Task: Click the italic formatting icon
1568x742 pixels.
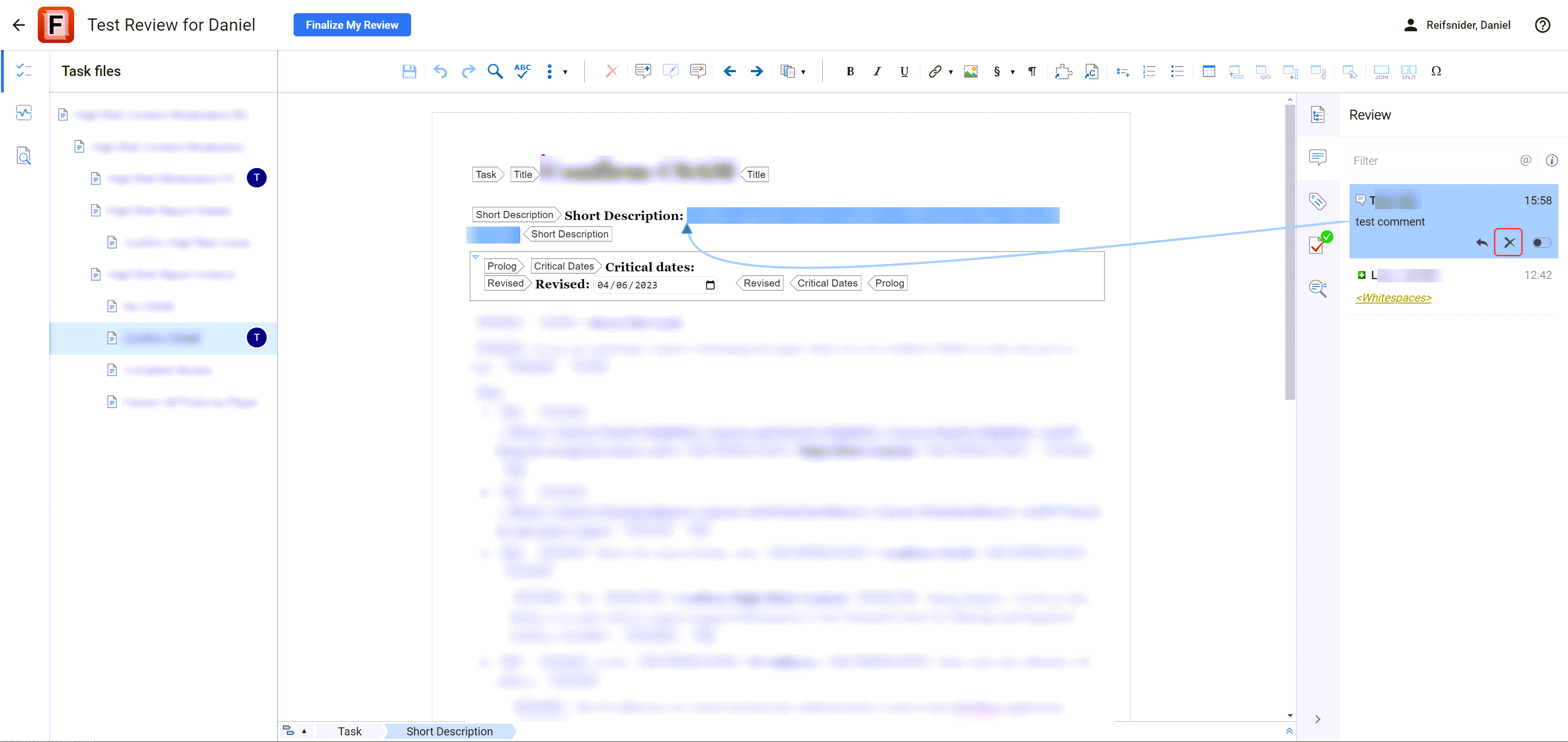Action: [x=877, y=71]
